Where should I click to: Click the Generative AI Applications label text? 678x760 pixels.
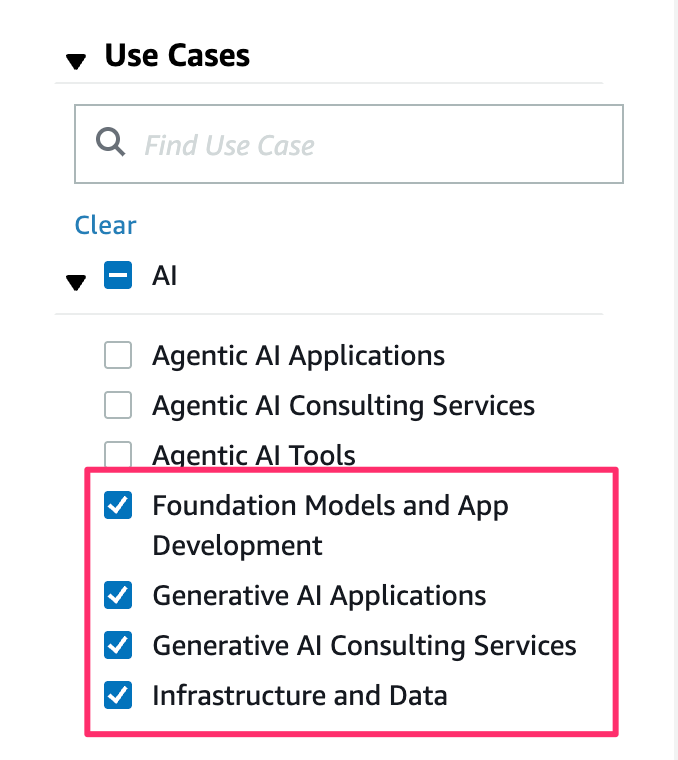[x=319, y=596]
